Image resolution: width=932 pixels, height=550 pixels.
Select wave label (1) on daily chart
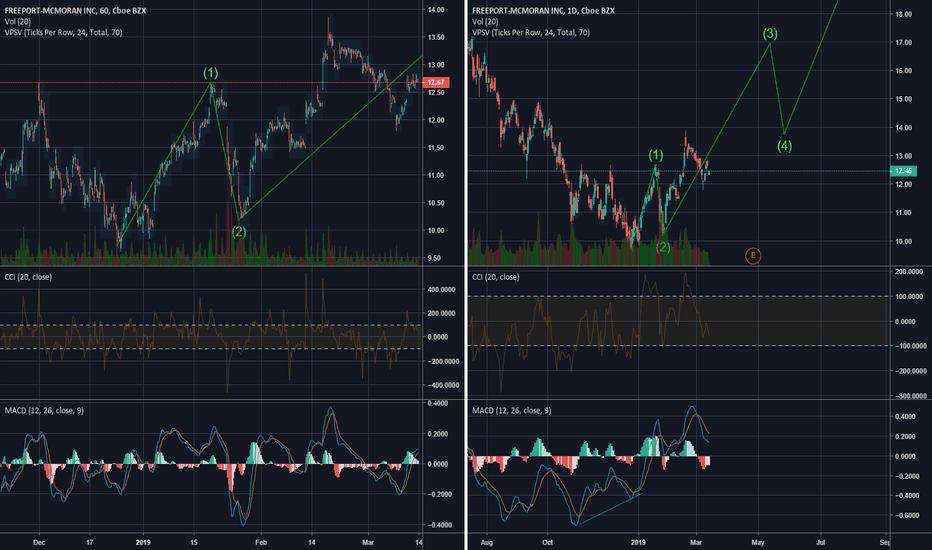tap(655, 155)
